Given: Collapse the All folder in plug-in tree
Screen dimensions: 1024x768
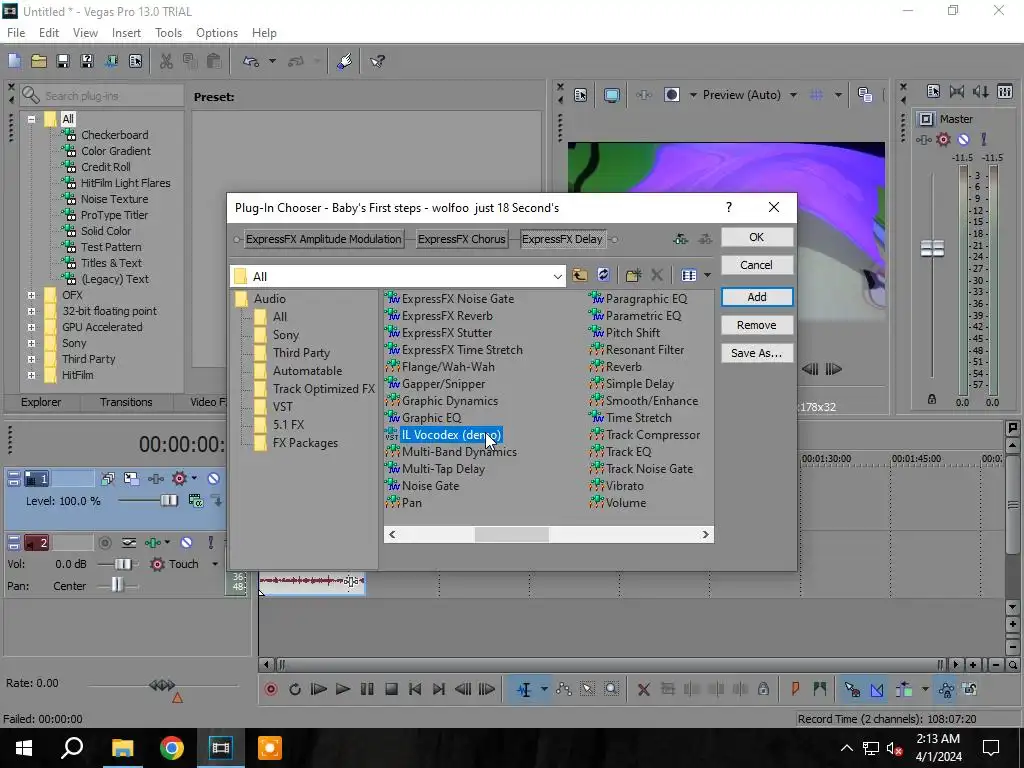Looking at the screenshot, I should 31,119.
